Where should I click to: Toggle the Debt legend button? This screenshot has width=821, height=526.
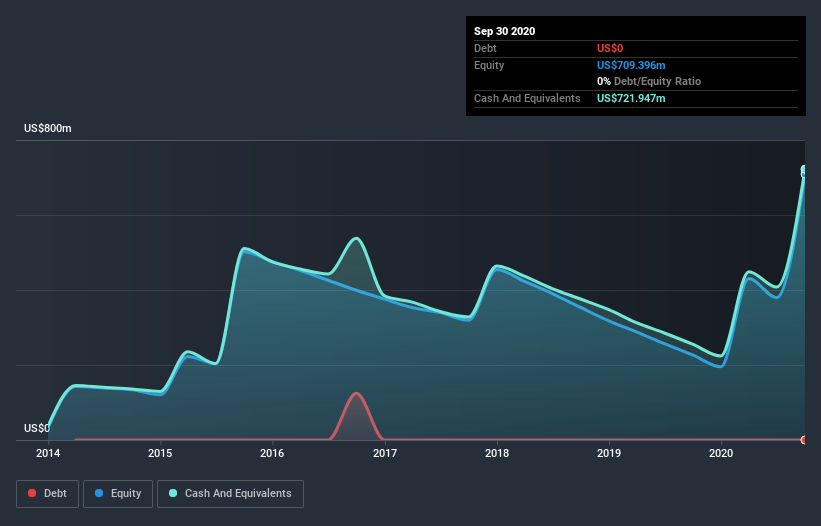pos(48,494)
